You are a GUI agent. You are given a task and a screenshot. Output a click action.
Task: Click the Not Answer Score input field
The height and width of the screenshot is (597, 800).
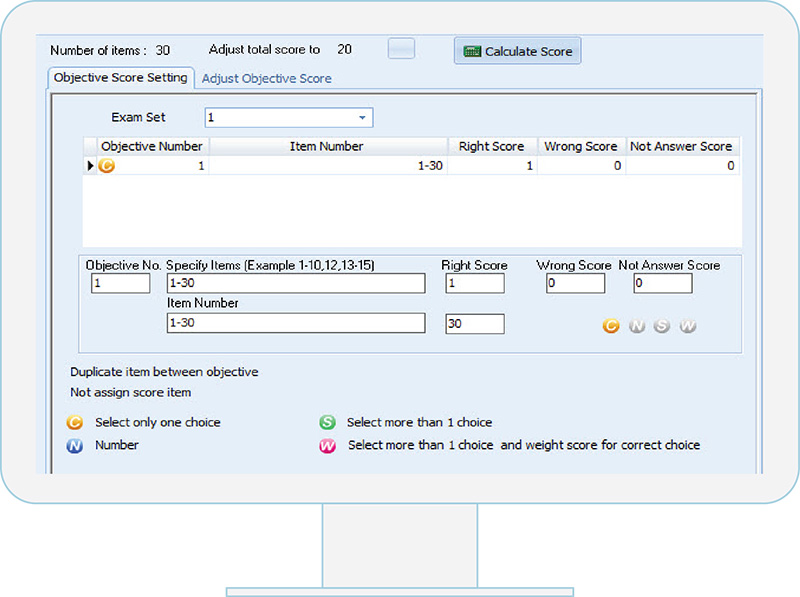click(x=663, y=283)
